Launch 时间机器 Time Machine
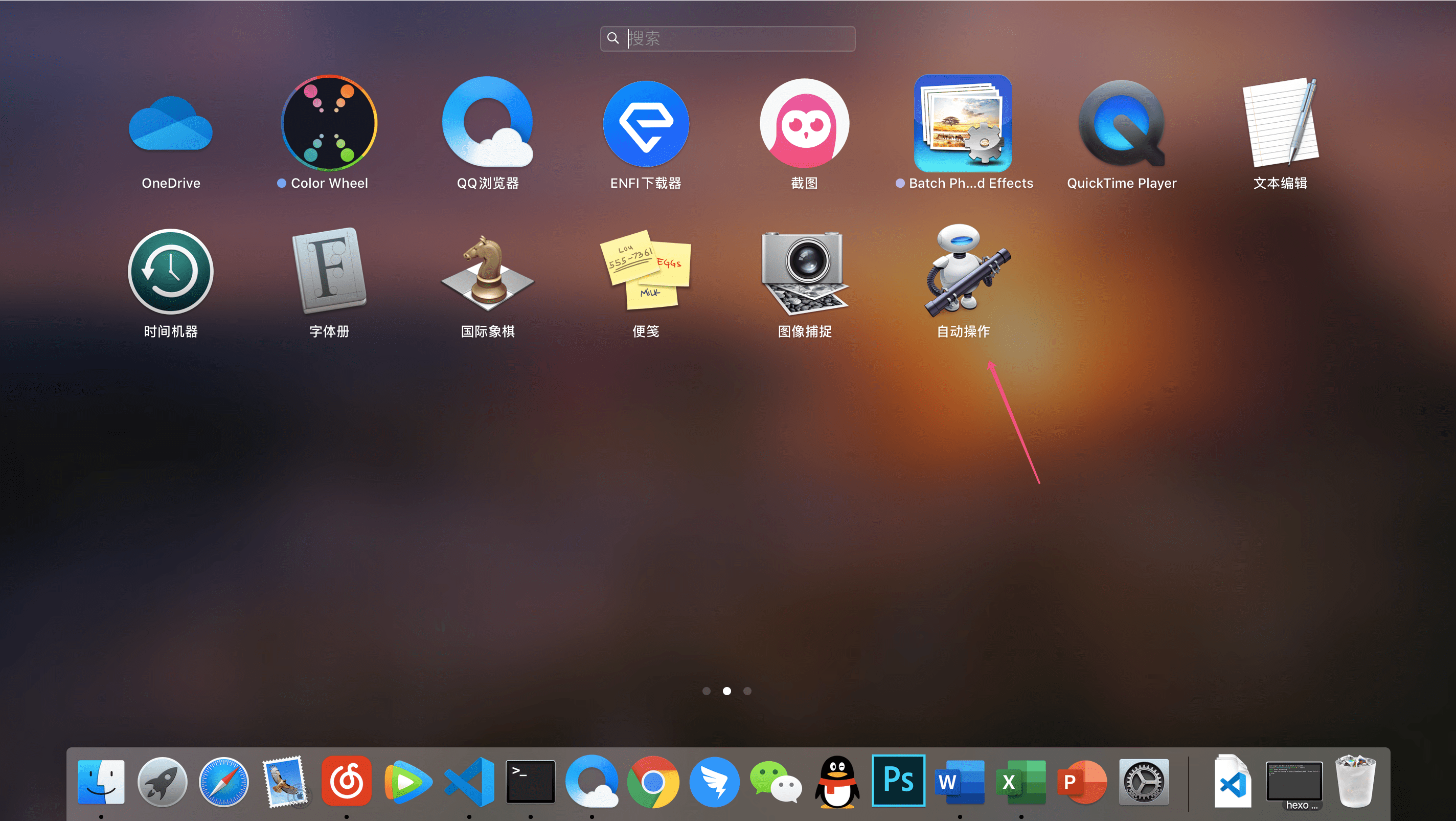1456x821 pixels. pyautogui.click(x=171, y=272)
